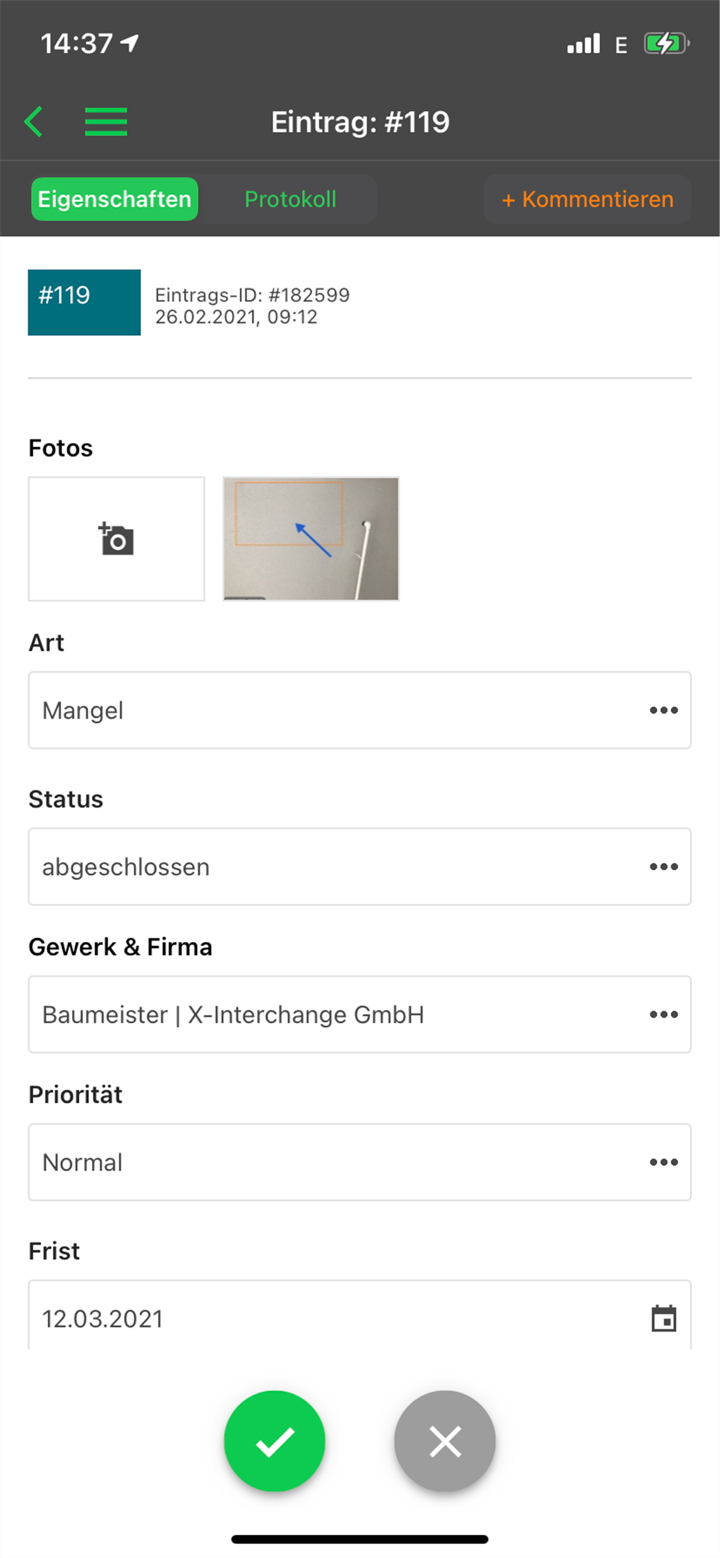This screenshot has width=720, height=1558.
Task: Open the Frist calendar picker icon
Action: click(663, 1318)
